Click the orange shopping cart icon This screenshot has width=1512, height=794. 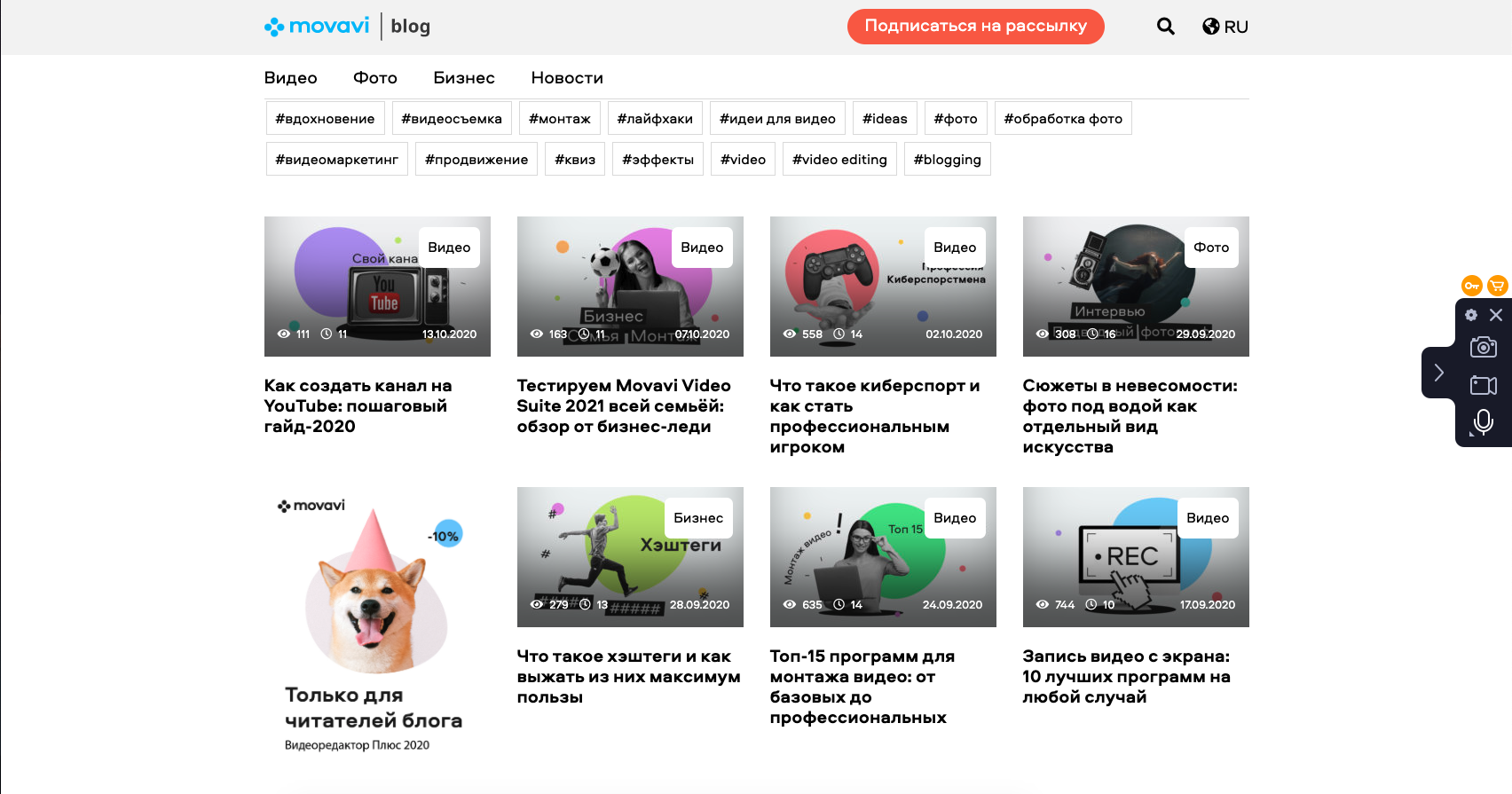pos(1497,286)
